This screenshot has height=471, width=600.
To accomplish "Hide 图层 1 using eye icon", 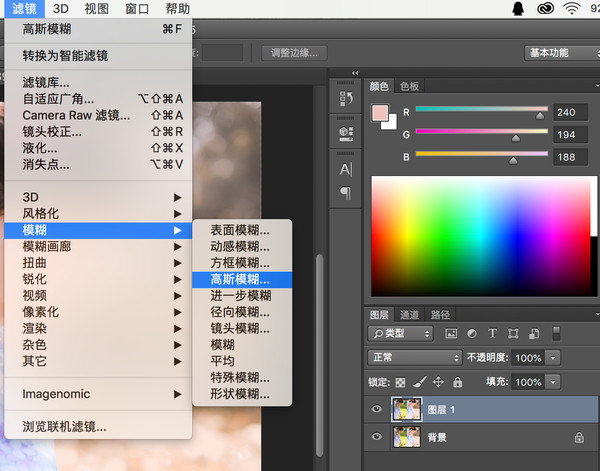I will pos(376,408).
